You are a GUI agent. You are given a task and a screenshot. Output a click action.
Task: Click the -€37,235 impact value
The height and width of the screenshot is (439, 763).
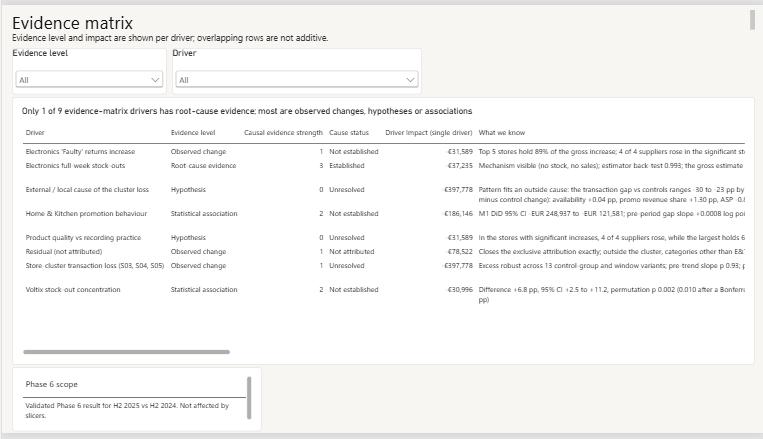pos(459,165)
